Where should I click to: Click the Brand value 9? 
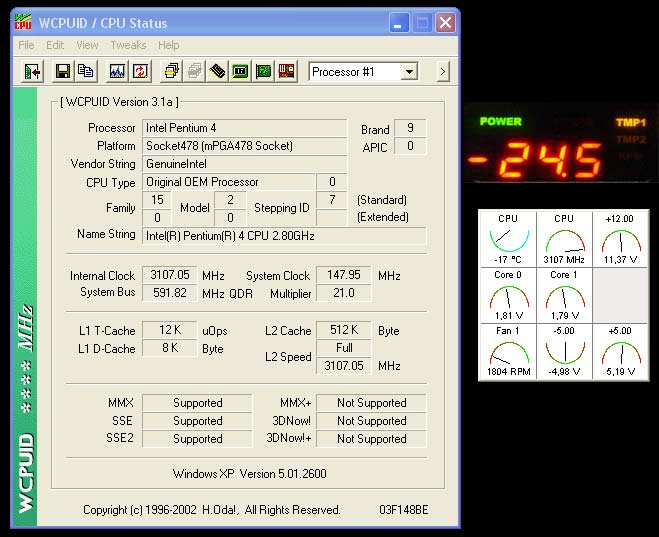(x=410, y=128)
